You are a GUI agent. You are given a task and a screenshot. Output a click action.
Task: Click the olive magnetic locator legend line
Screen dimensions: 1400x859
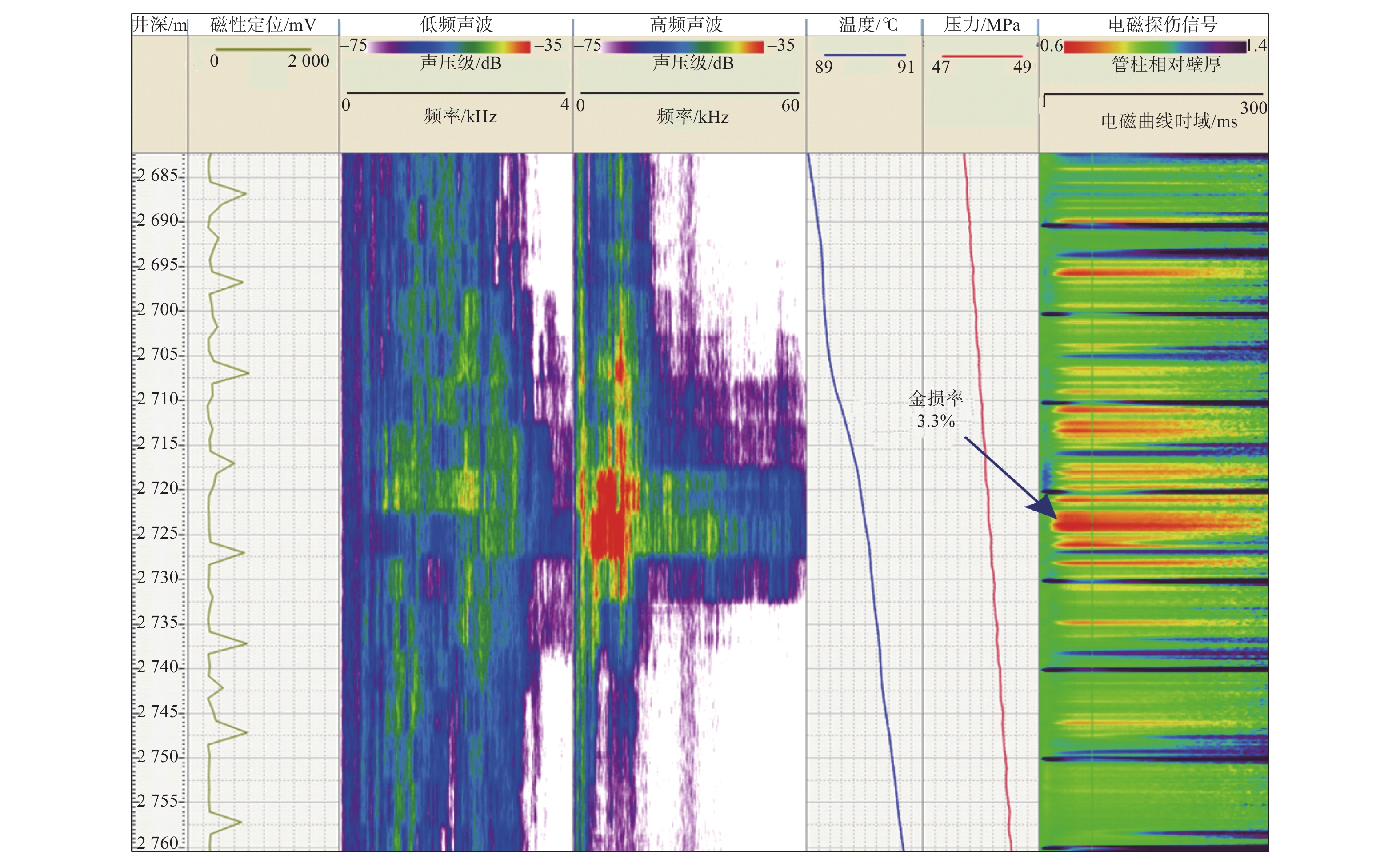(x=263, y=49)
